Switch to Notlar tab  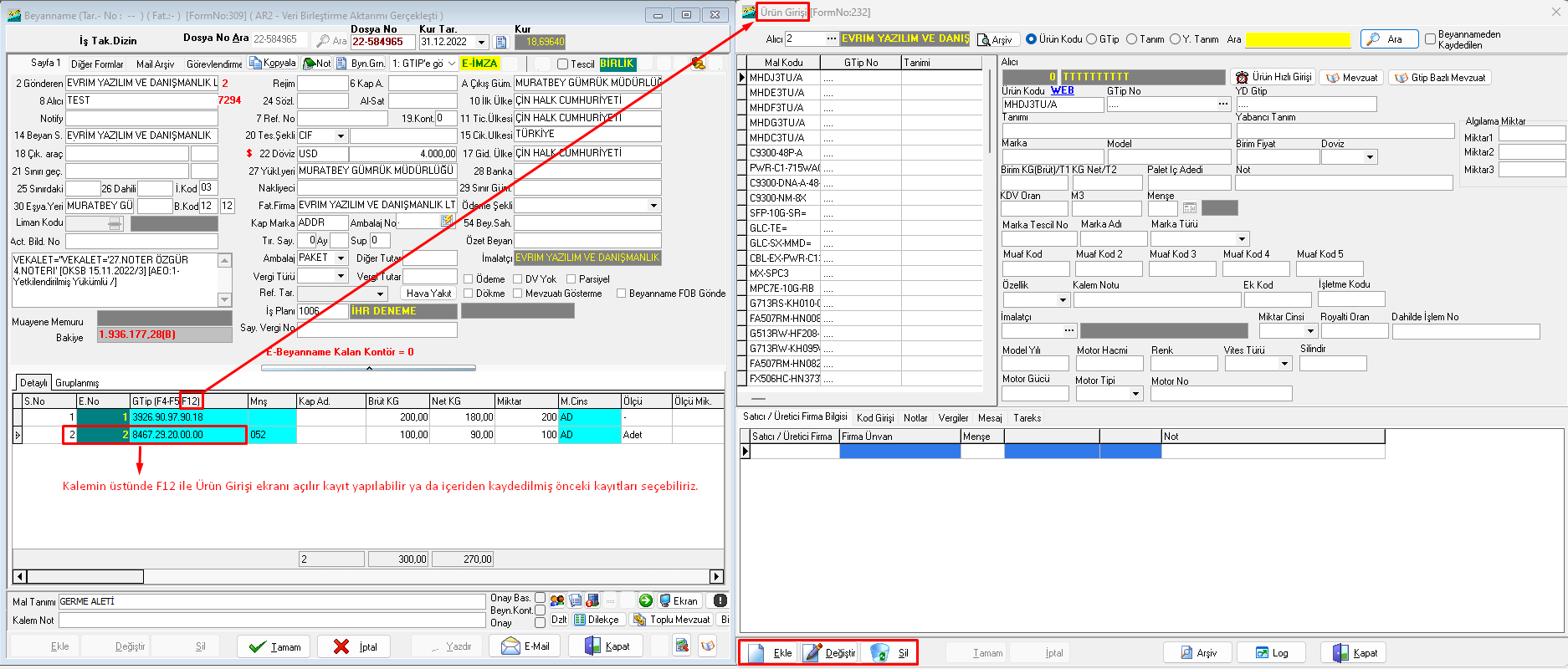(x=915, y=417)
